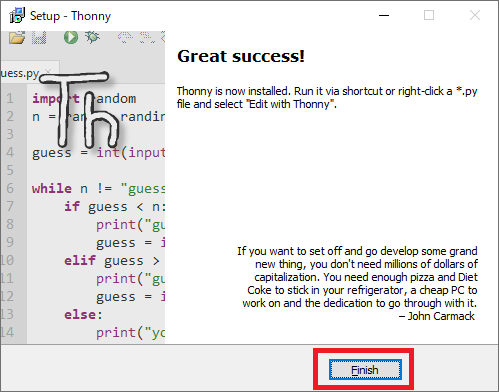Minimize the Setup - Thonny window

click(x=384, y=15)
